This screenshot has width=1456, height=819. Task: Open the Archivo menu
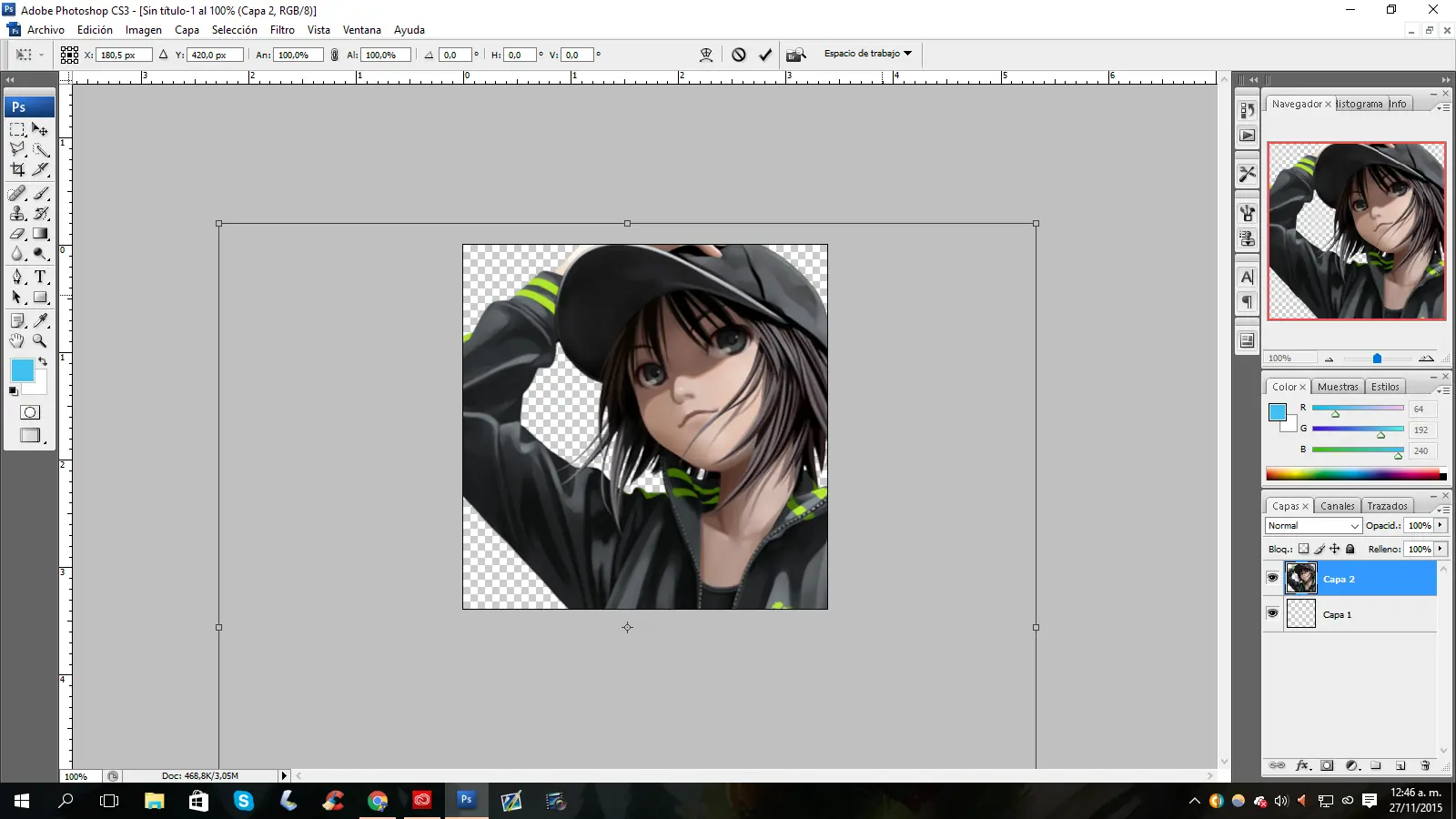(45, 30)
